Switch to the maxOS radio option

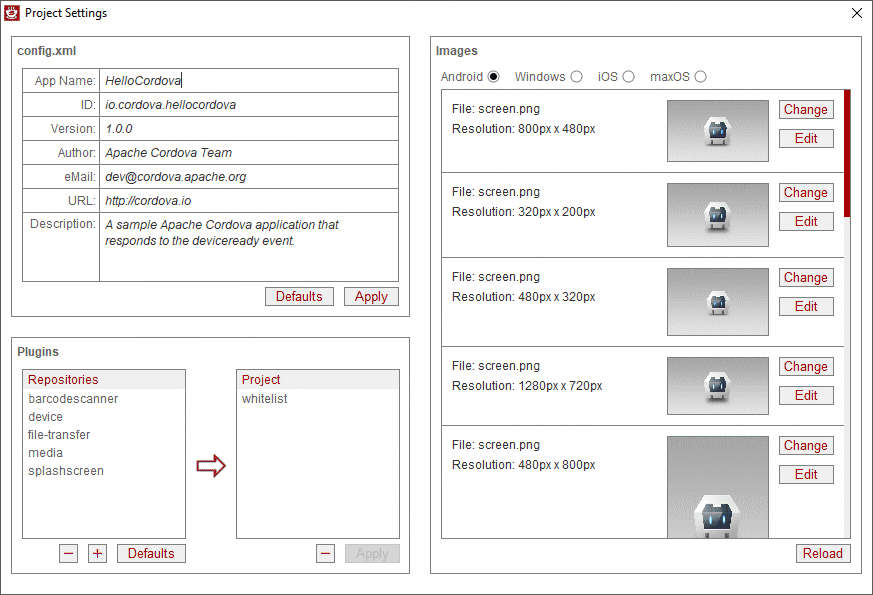(x=700, y=77)
